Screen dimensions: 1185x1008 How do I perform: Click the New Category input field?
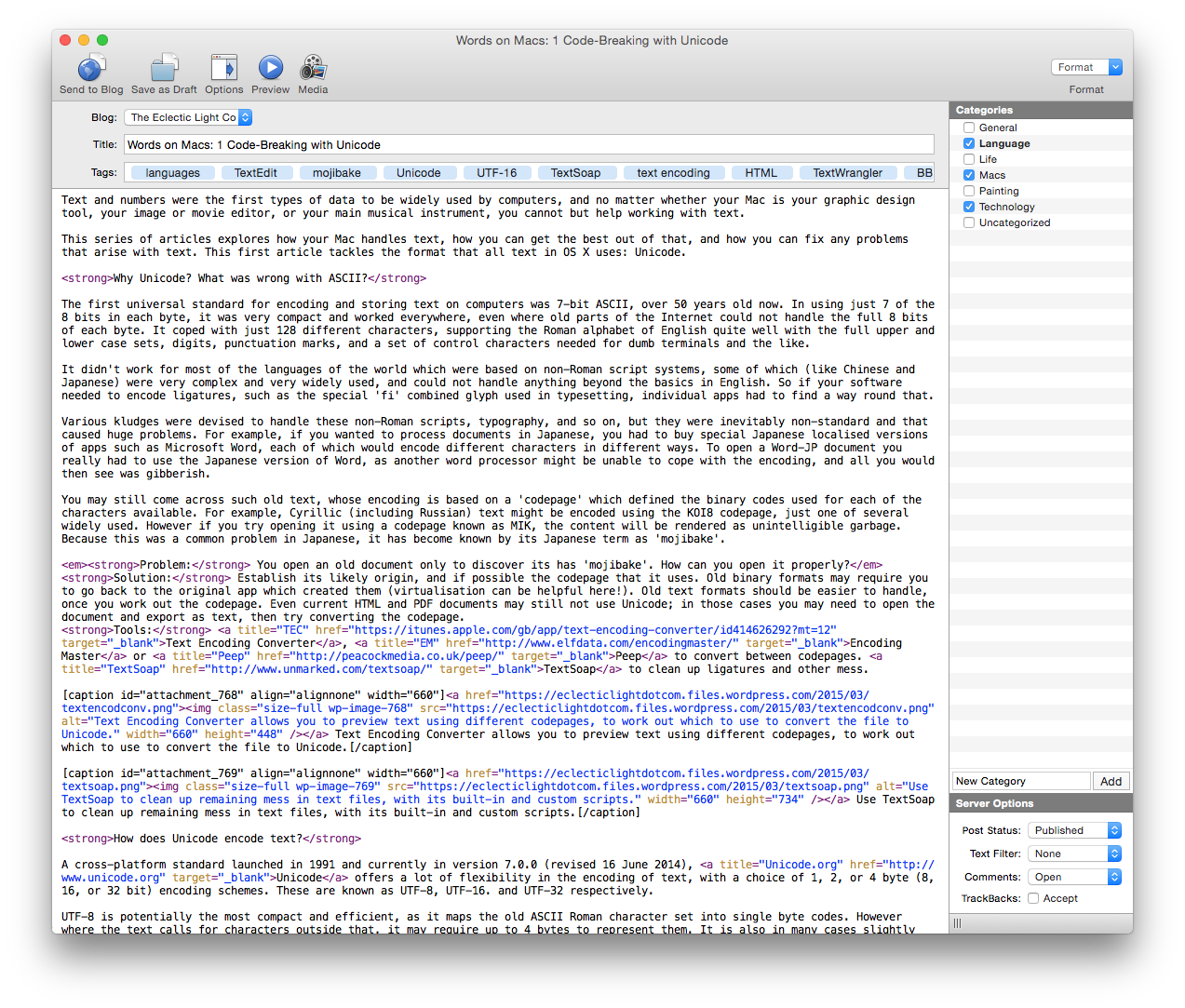click(1020, 781)
